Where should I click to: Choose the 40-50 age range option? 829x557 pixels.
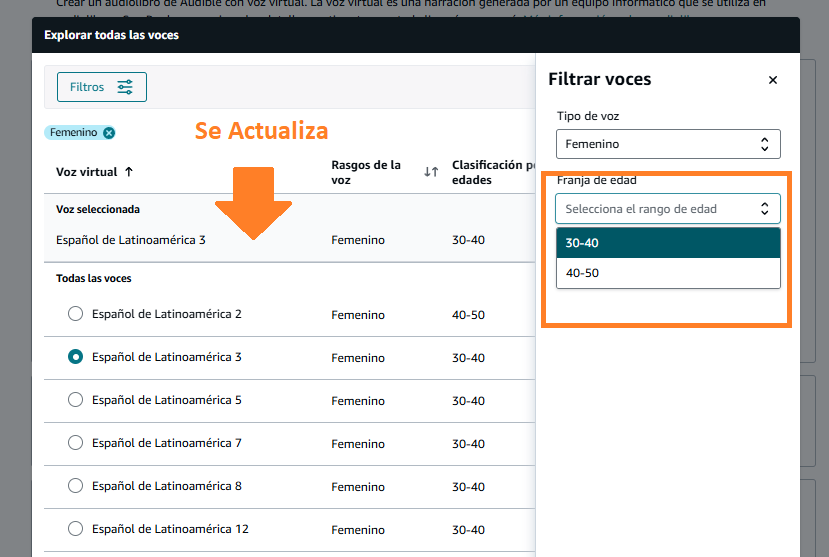tap(668, 273)
